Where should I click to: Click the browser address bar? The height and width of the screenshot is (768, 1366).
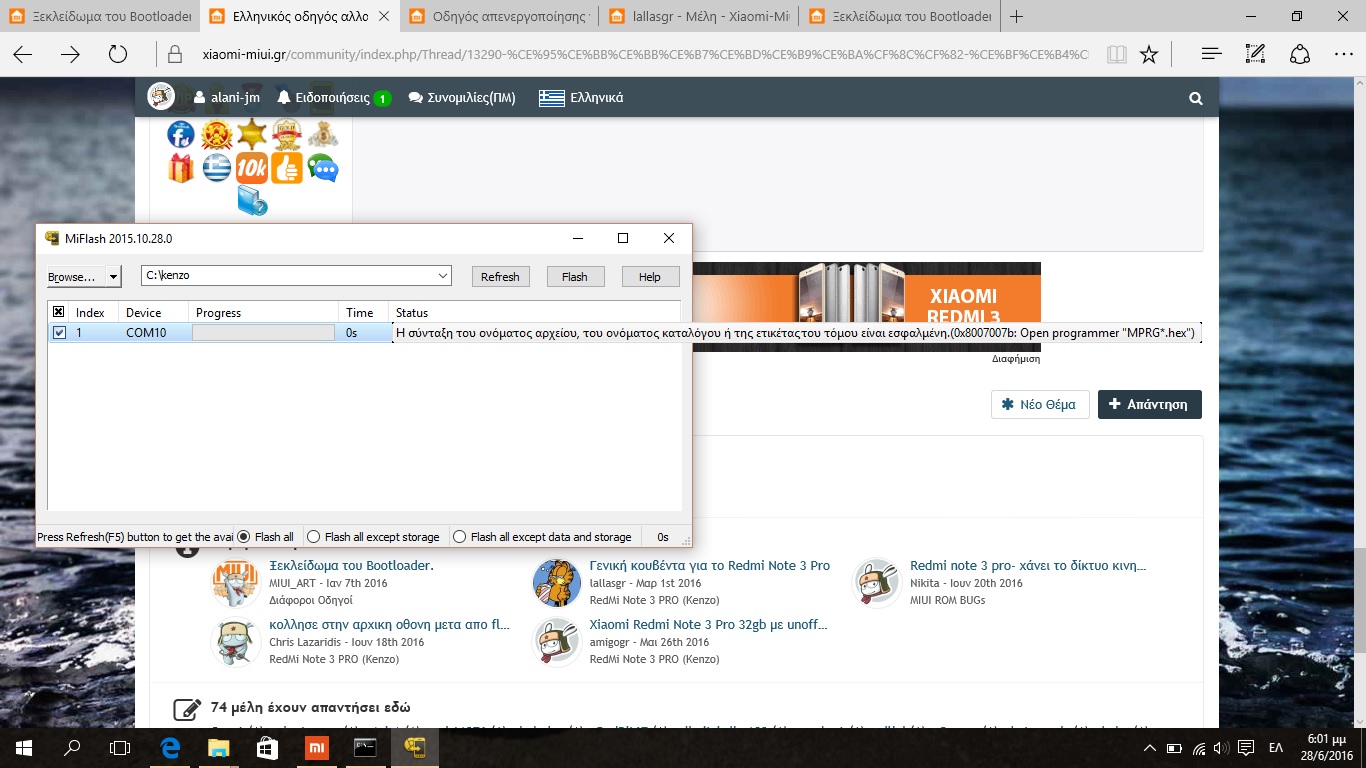pos(640,55)
